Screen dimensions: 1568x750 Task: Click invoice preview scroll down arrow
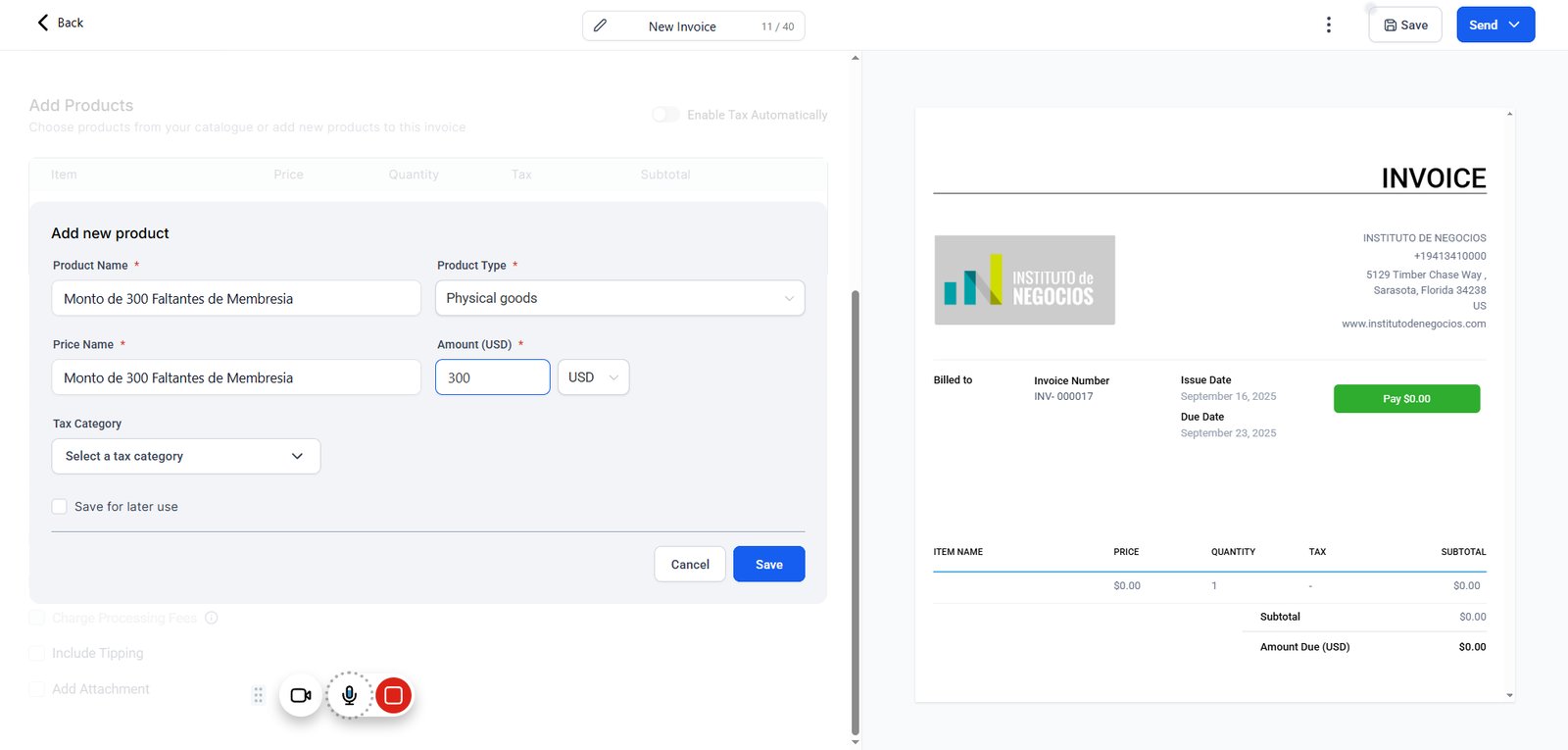1509,695
